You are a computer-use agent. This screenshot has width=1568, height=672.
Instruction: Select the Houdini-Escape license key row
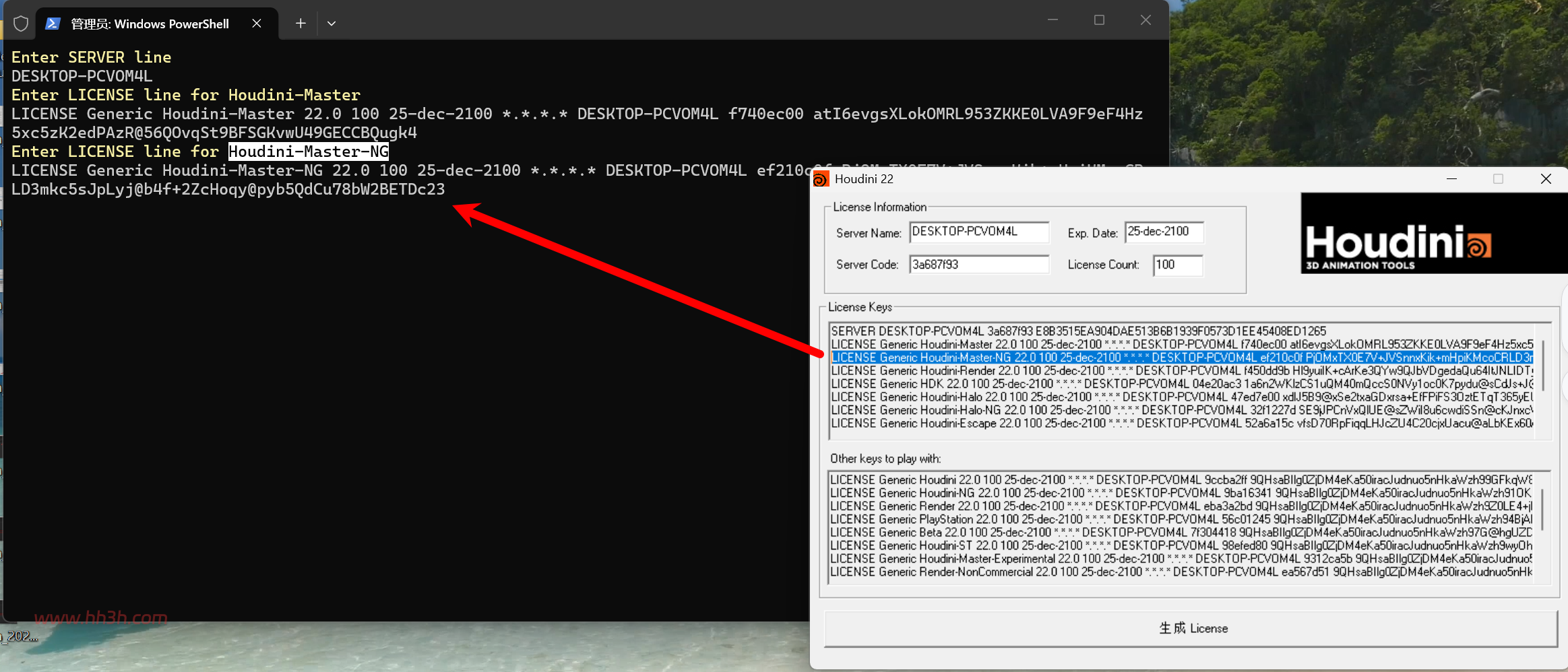tap(1182, 424)
